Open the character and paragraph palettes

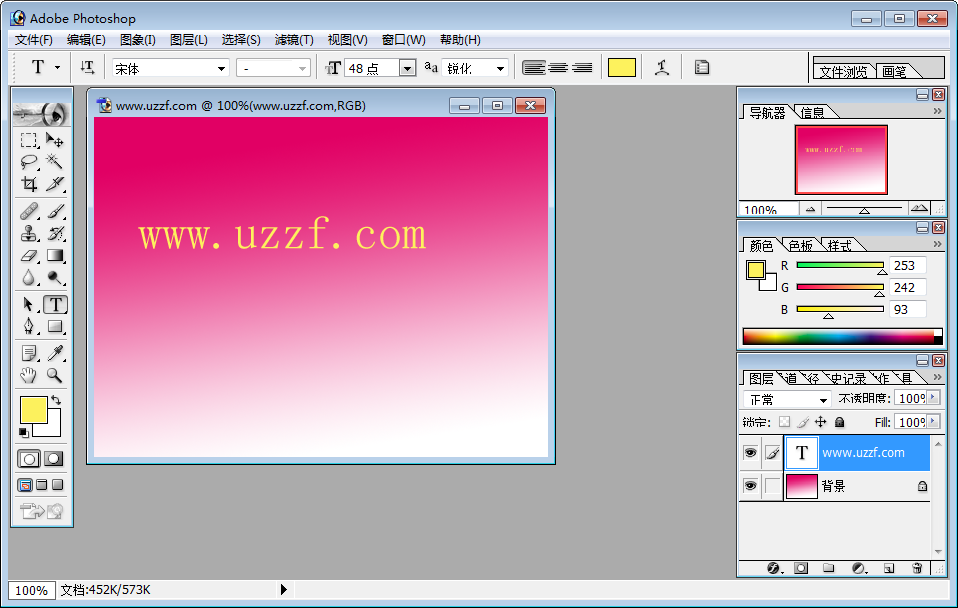(x=702, y=68)
